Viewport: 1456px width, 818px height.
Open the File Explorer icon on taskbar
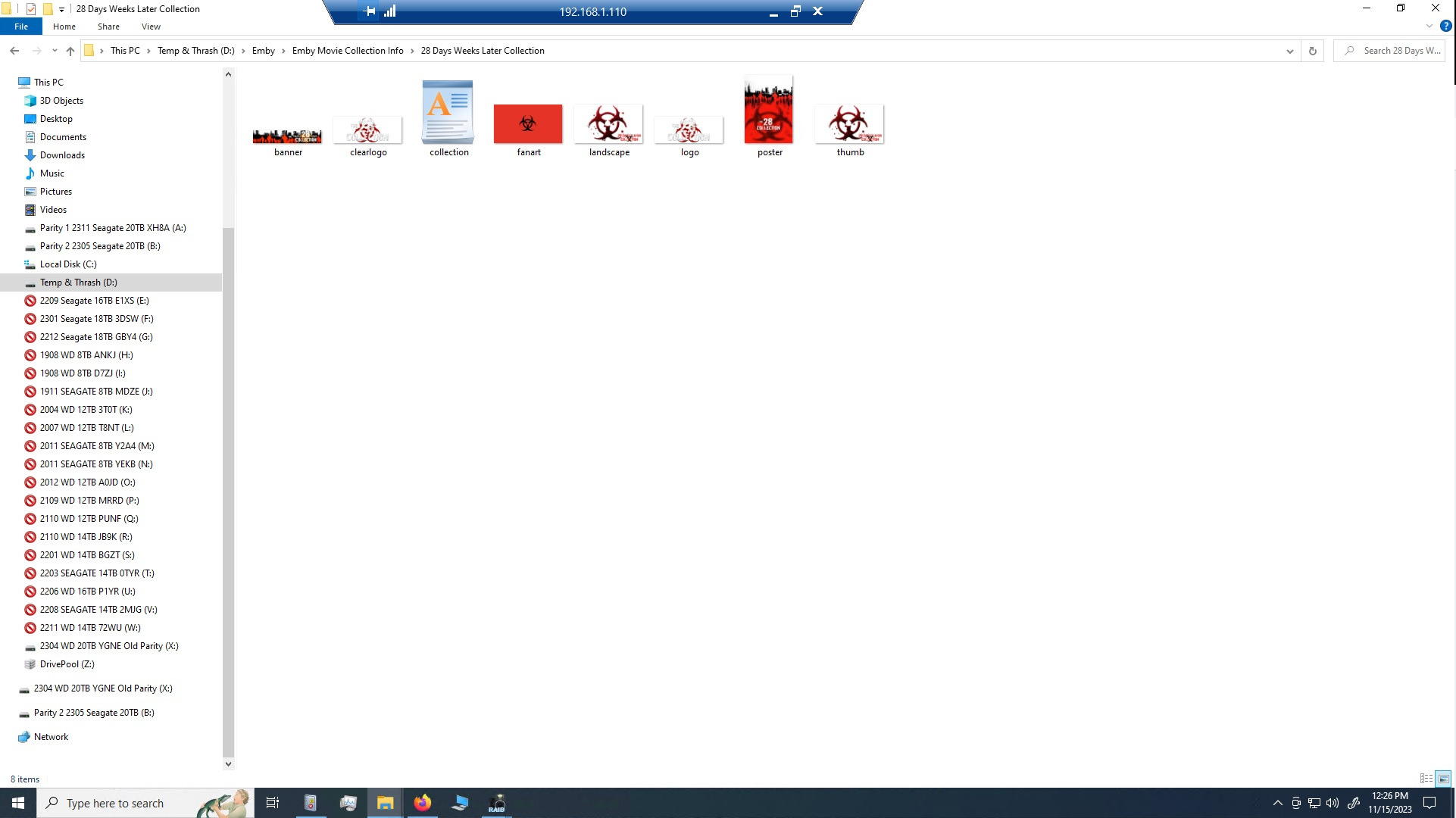pos(384,803)
